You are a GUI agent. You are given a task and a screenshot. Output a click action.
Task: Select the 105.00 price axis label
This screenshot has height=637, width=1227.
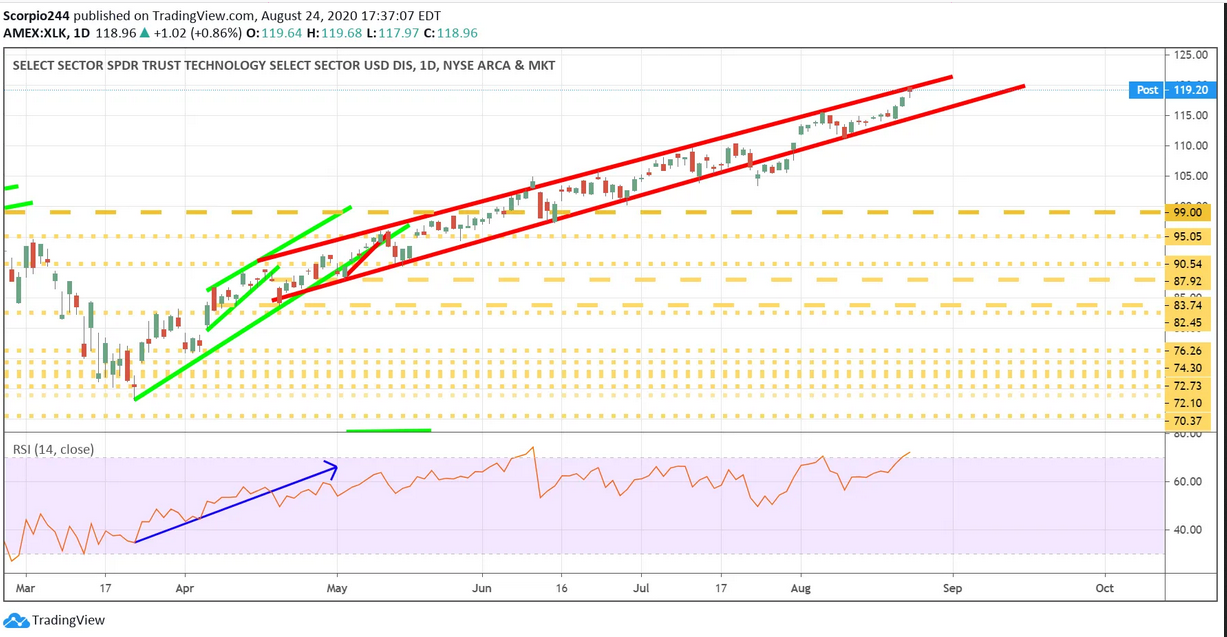1190,176
